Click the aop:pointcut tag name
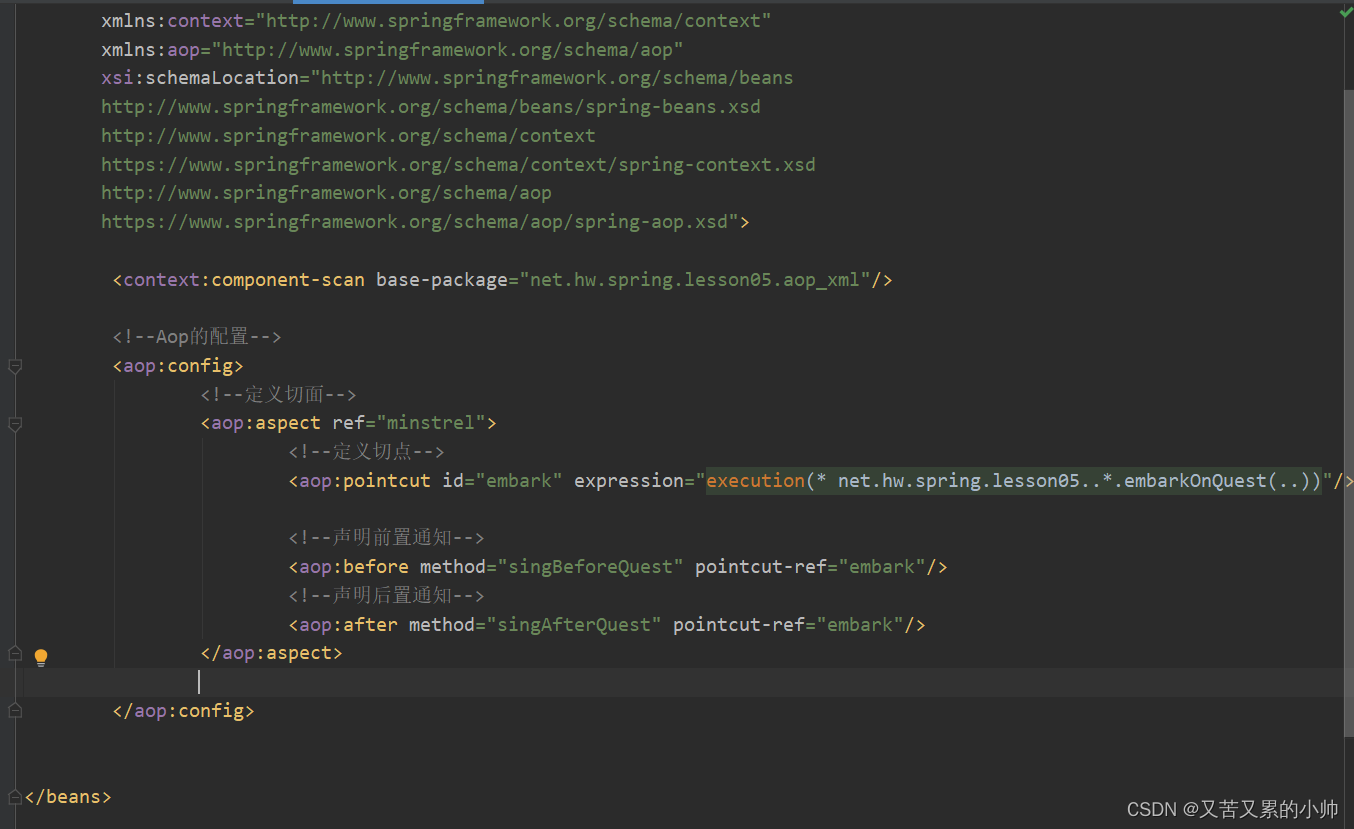The image size is (1354, 829). coord(365,481)
